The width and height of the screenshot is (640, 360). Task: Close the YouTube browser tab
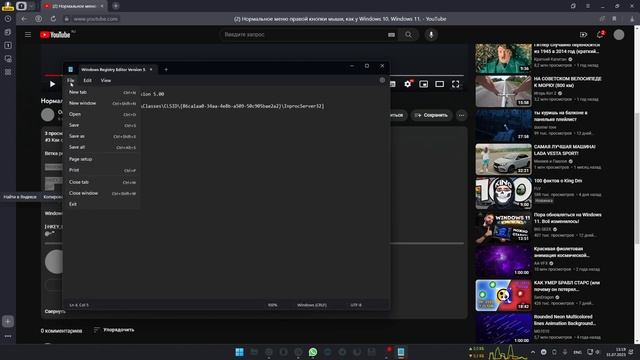[x=102, y=6]
